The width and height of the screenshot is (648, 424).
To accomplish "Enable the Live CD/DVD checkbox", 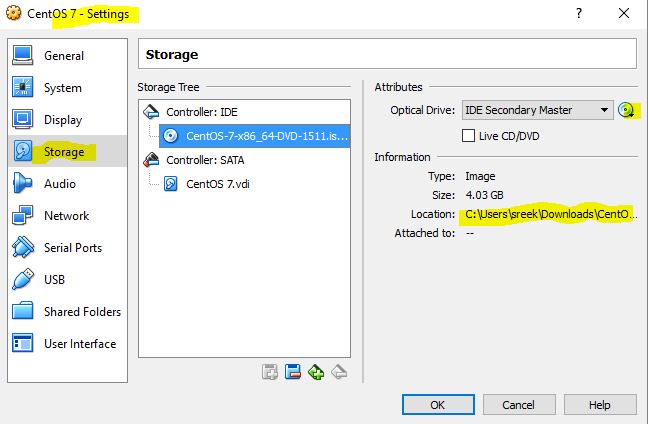I will click(x=468, y=134).
